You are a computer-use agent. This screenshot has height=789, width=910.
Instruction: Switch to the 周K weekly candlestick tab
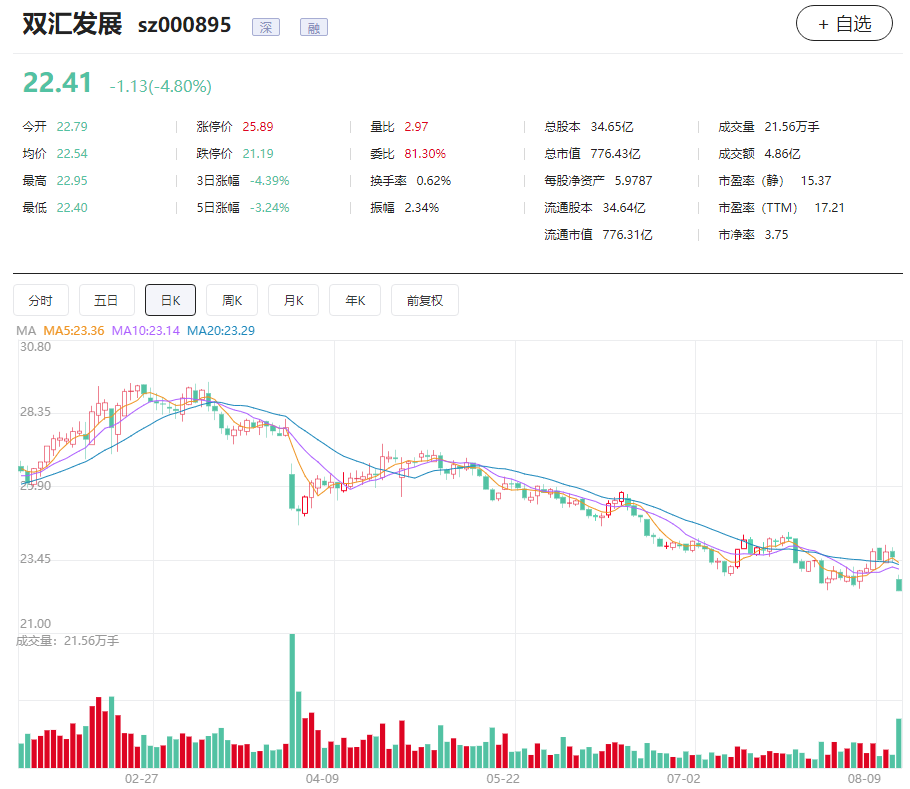point(232,300)
